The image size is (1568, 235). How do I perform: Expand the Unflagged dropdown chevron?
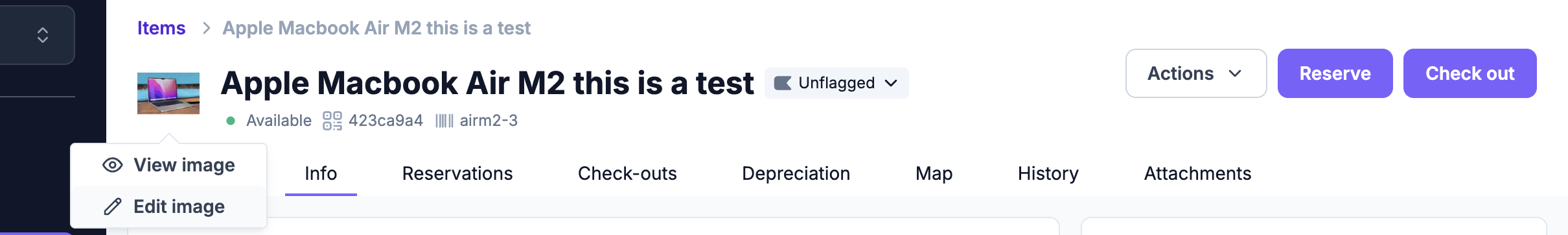point(891,83)
